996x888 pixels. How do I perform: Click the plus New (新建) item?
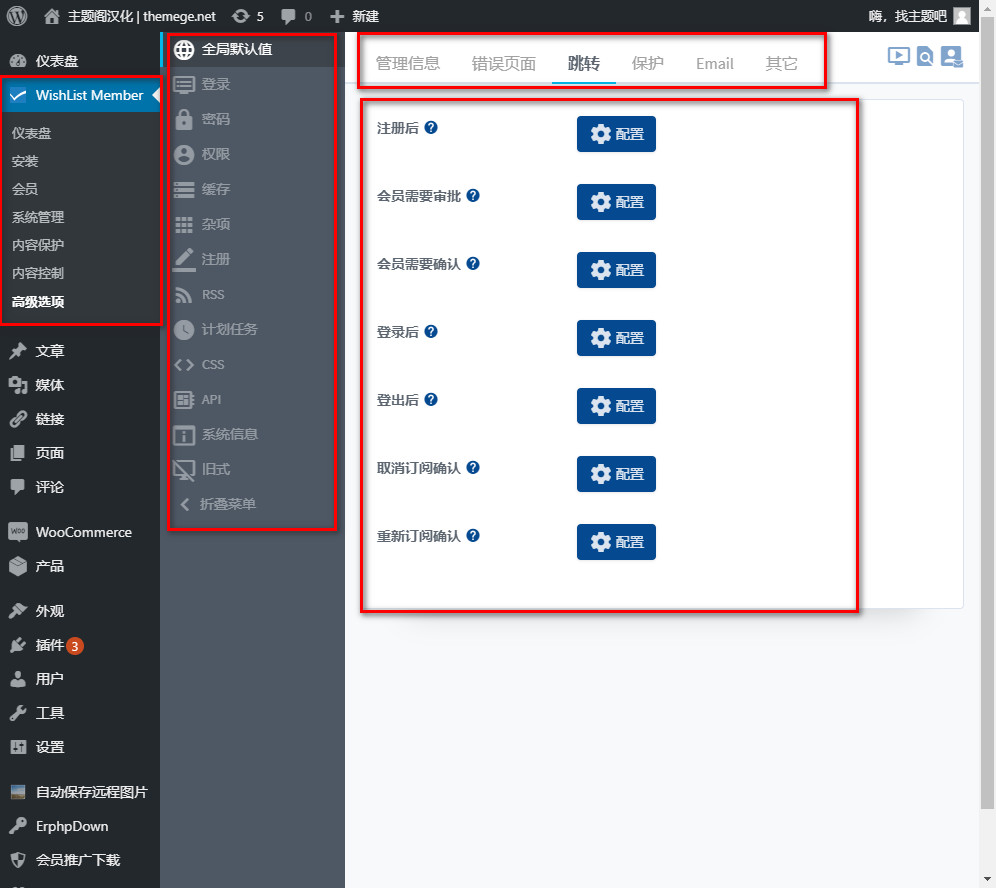(354, 16)
